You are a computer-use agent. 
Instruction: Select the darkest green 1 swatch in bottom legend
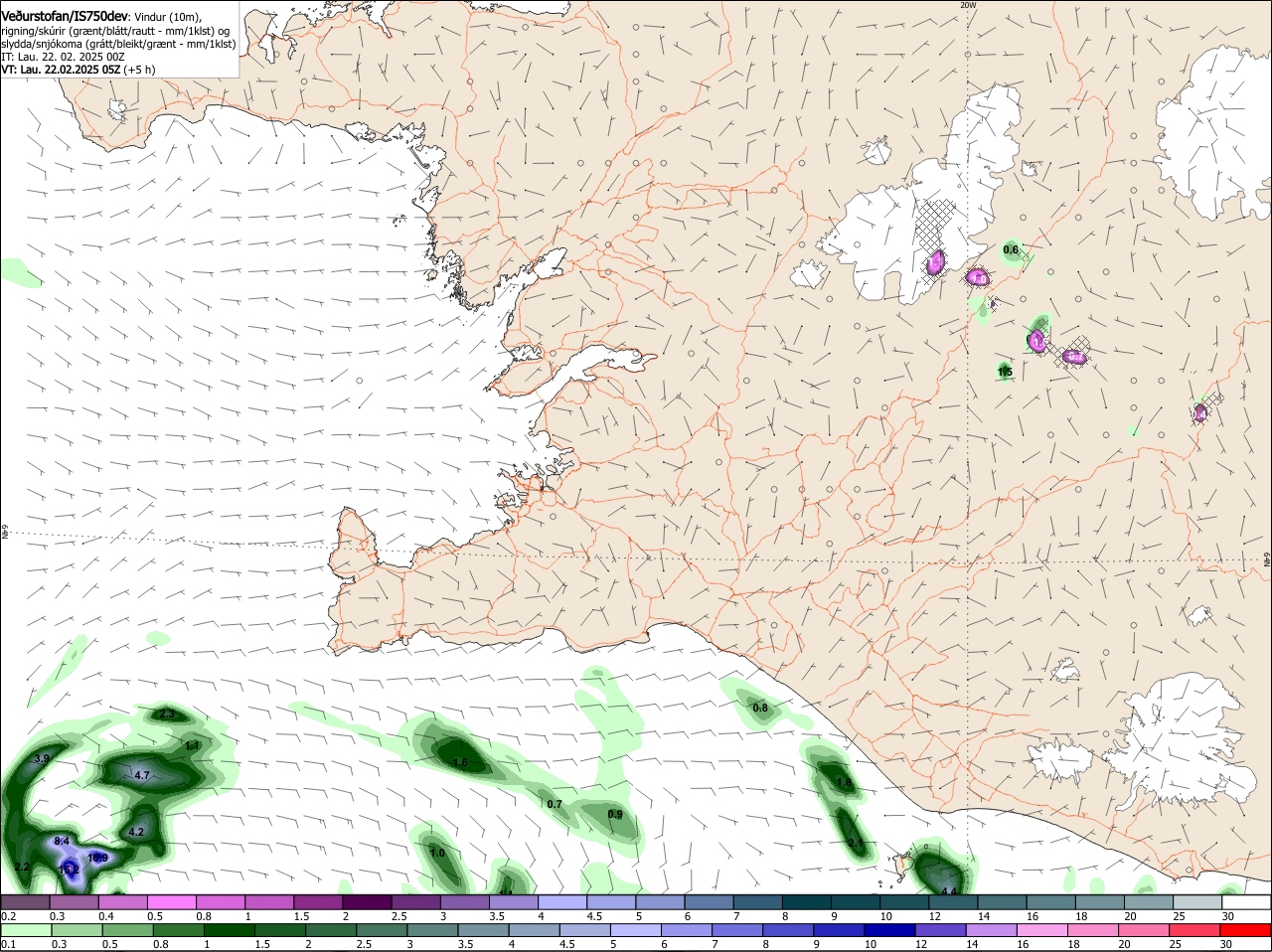click(229, 930)
